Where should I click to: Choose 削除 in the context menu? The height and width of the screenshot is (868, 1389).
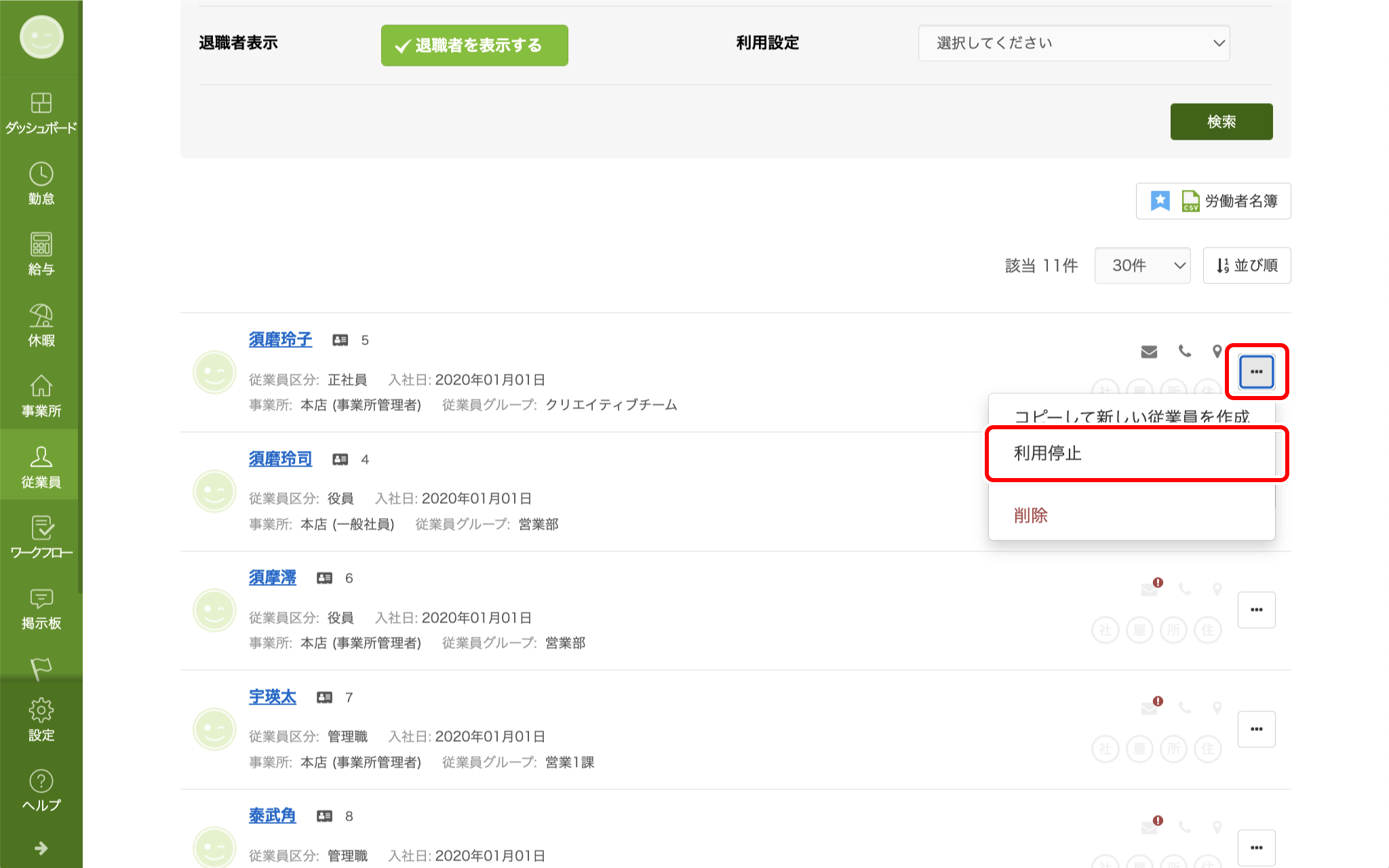click(x=1031, y=515)
